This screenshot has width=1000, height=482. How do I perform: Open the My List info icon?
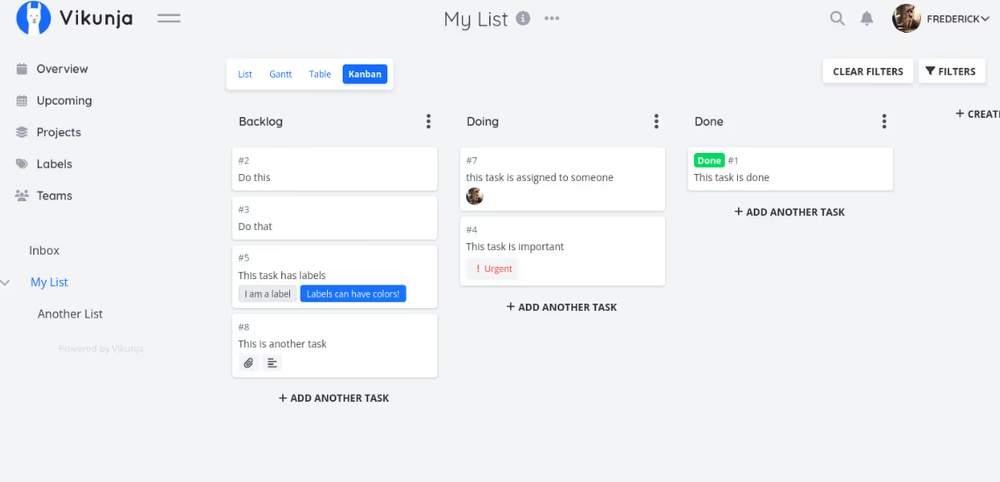tap(523, 18)
